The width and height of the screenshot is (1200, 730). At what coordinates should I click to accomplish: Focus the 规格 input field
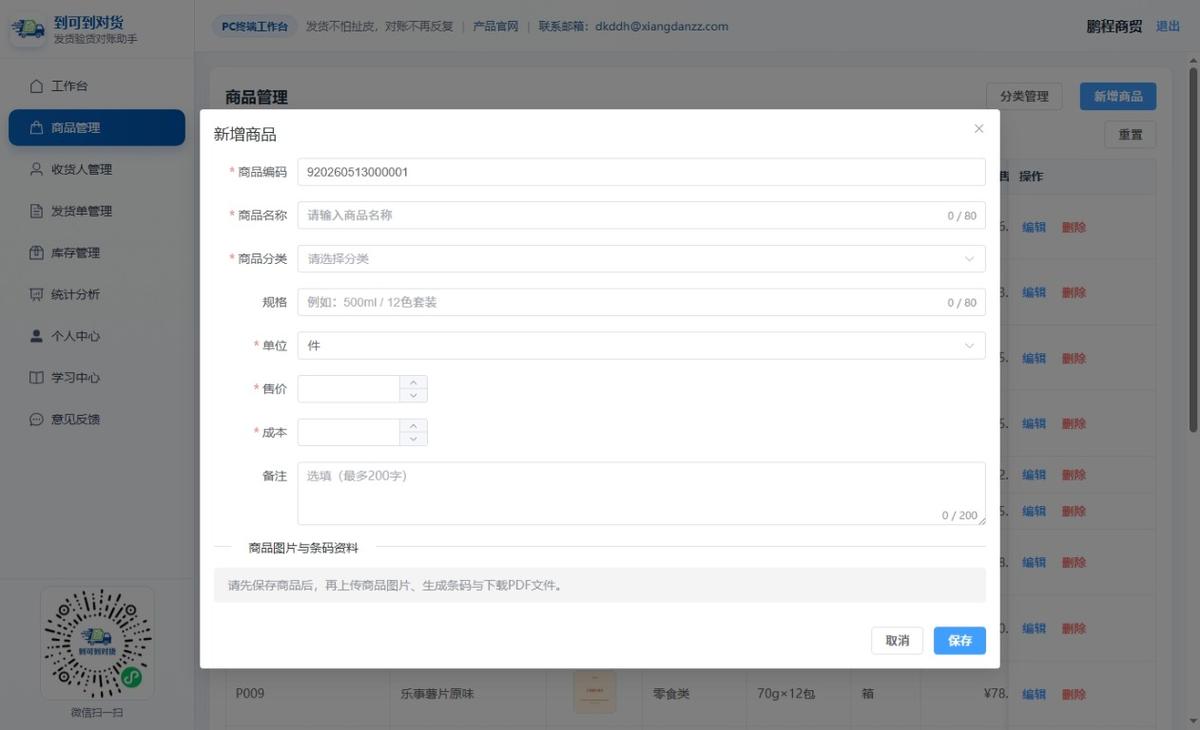[x=641, y=302]
